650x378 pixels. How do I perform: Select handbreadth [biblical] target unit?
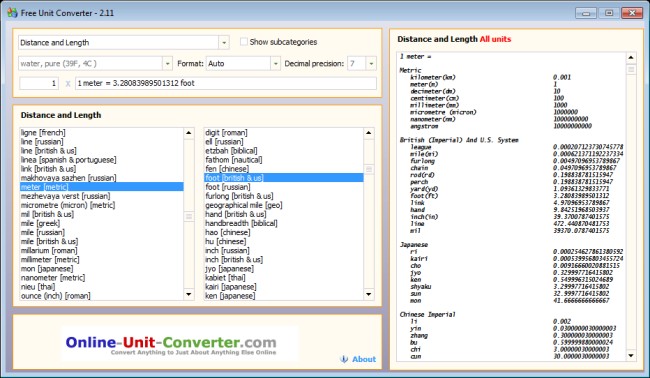coord(284,223)
